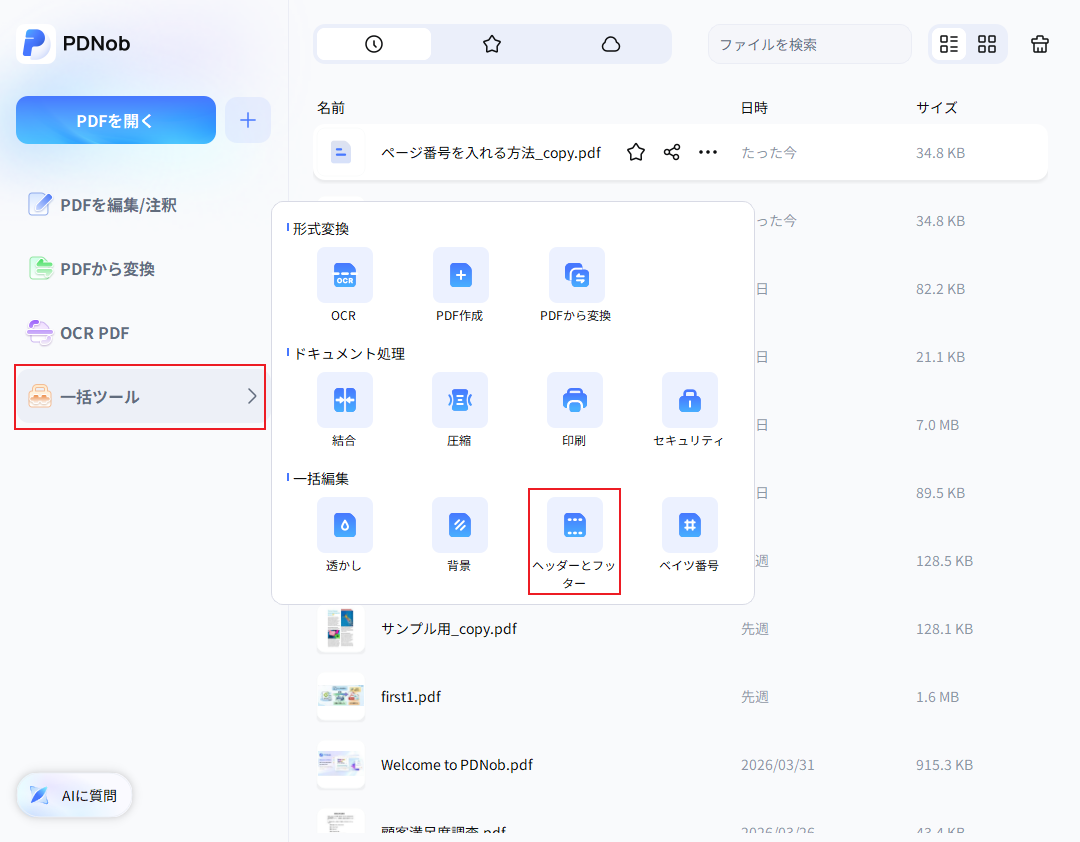This screenshot has width=1080, height=842.
Task: Click the trash icon at top right
Action: coord(1039,44)
